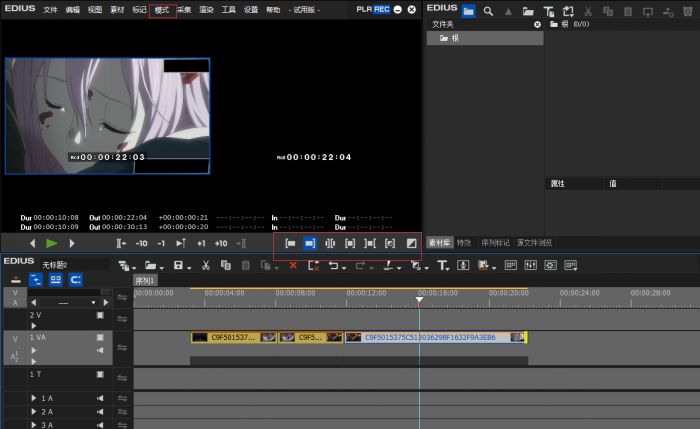
Task: Expand the 1 A audio track
Action: (33, 398)
